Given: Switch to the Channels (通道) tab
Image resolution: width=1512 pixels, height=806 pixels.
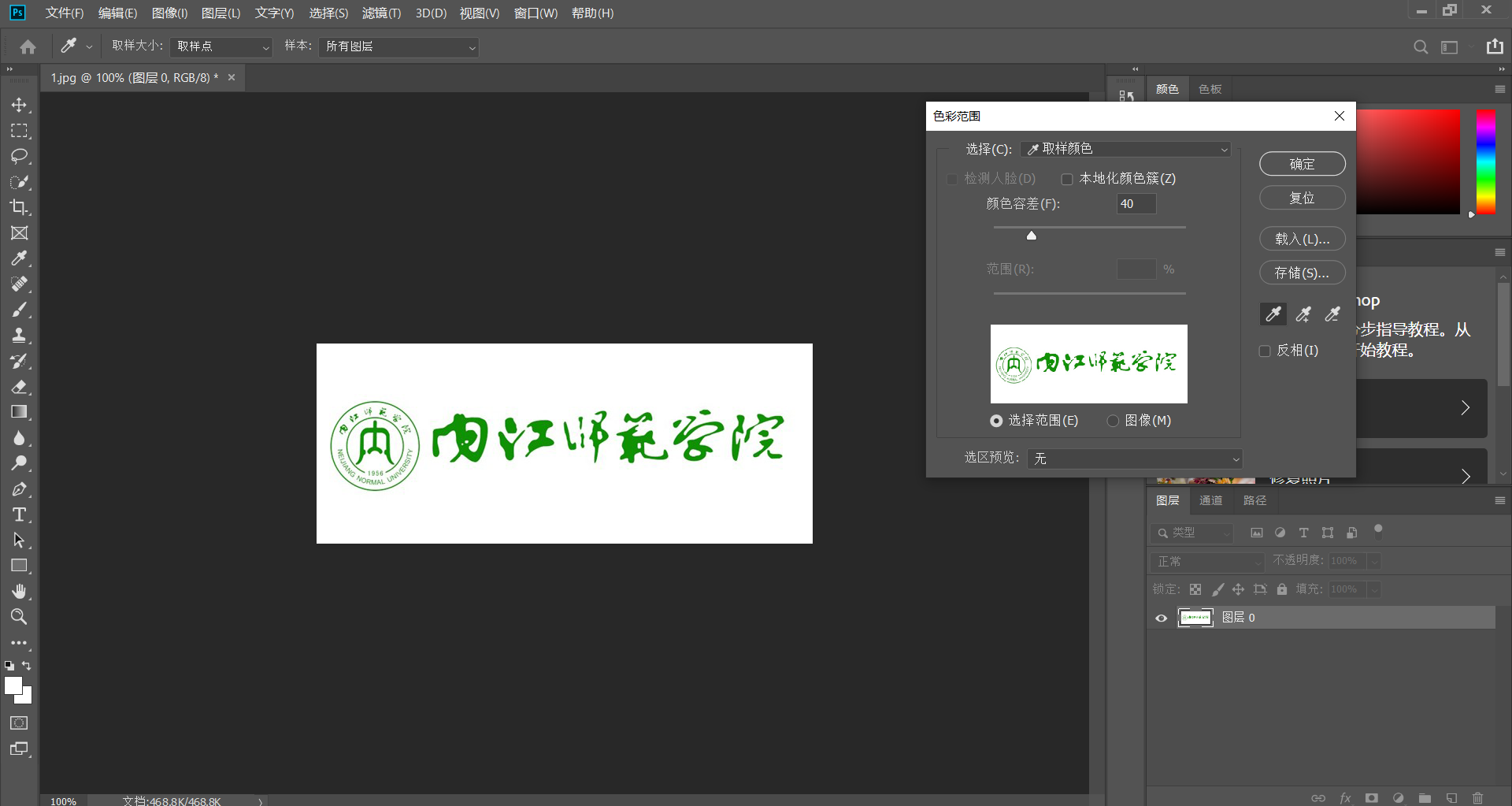Looking at the screenshot, I should (x=1210, y=500).
